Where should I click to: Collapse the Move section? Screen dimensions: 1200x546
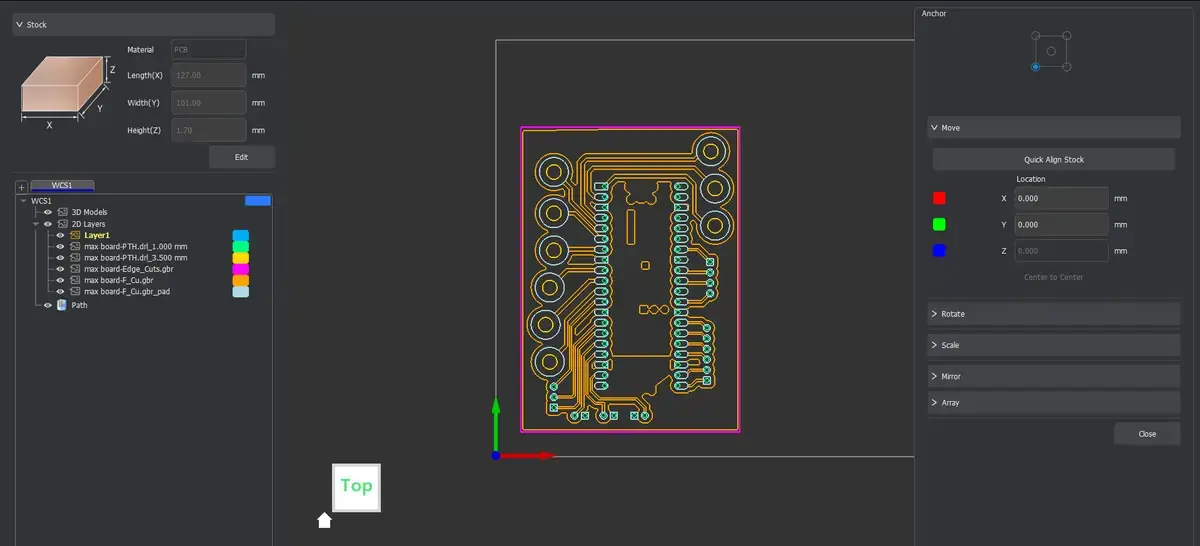coord(1054,128)
